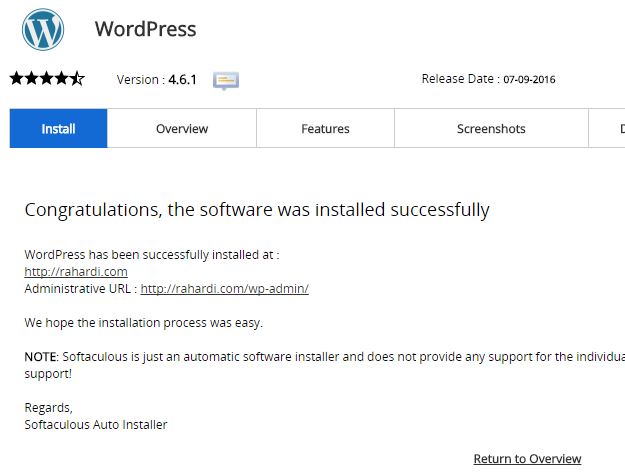Open the http://rahardi.com site link
This screenshot has height=476, width=625.
coord(76,272)
